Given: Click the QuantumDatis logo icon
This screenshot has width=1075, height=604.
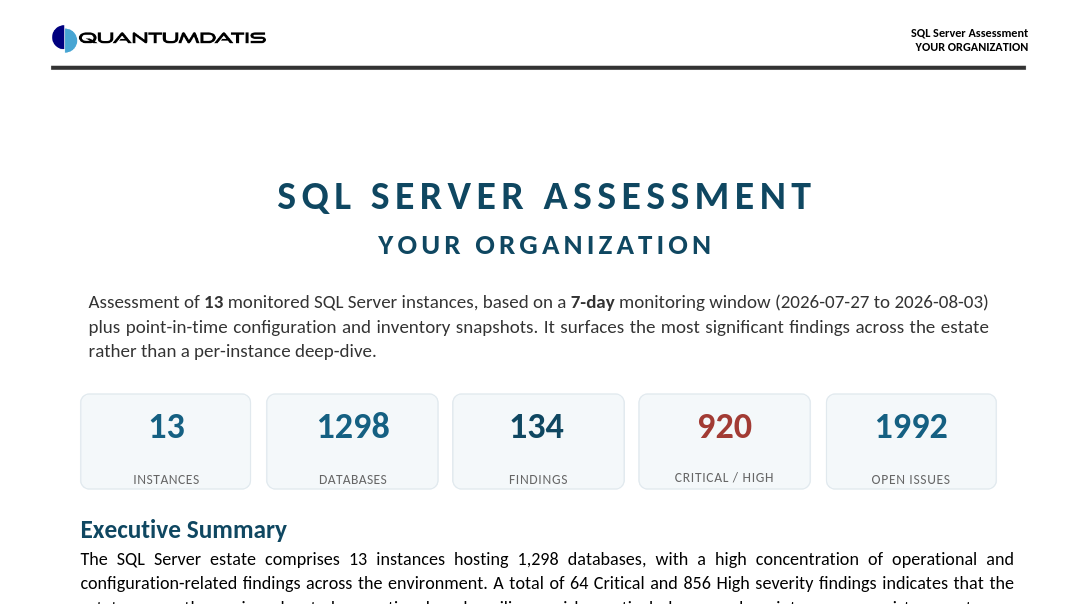Looking at the screenshot, I should click(x=64, y=38).
